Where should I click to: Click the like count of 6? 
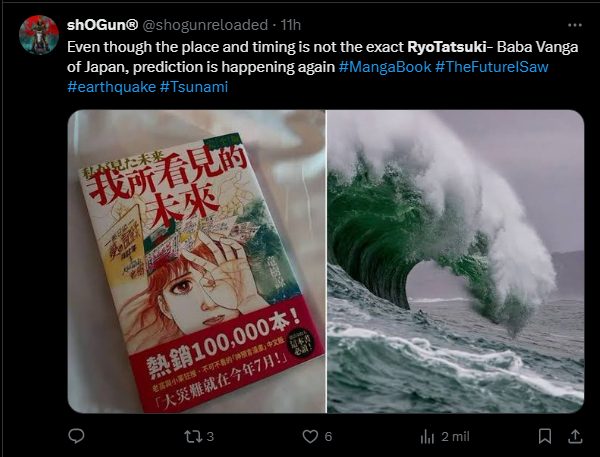(328, 437)
